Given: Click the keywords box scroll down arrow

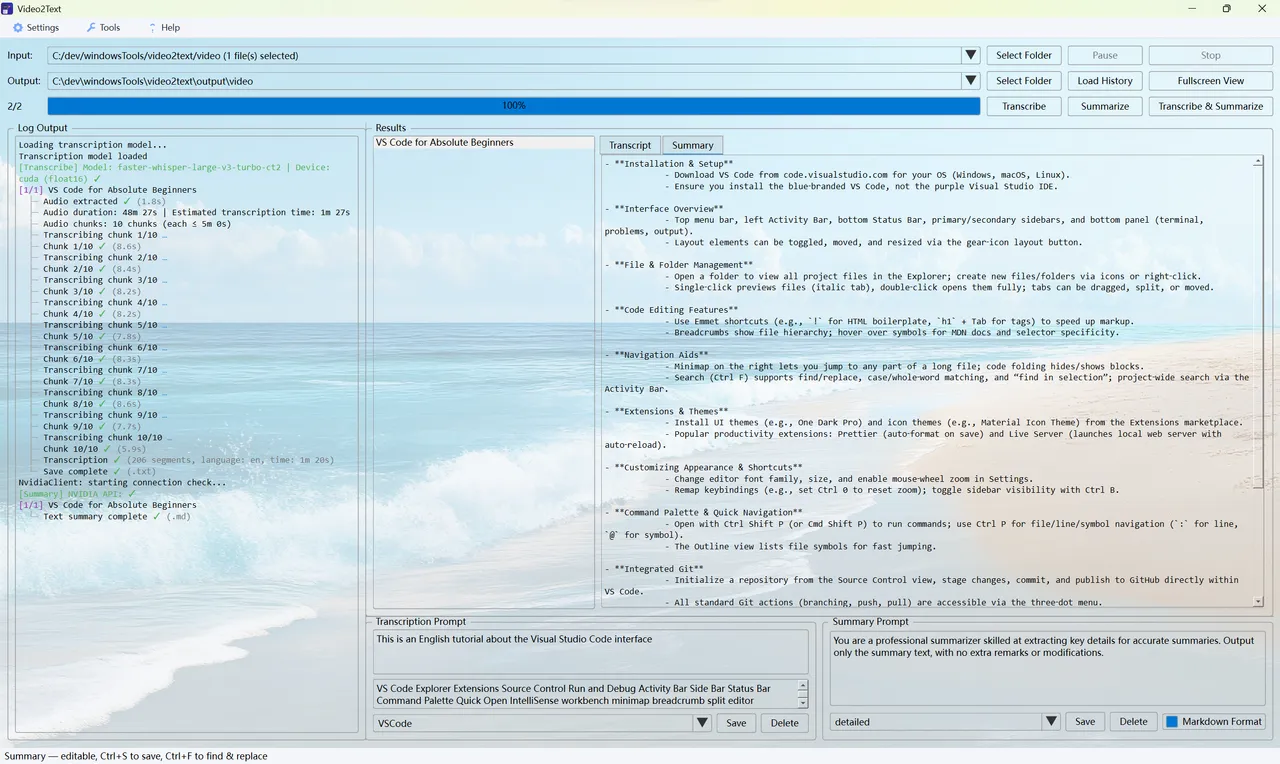Looking at the screenshot, I should pos(802,701).
